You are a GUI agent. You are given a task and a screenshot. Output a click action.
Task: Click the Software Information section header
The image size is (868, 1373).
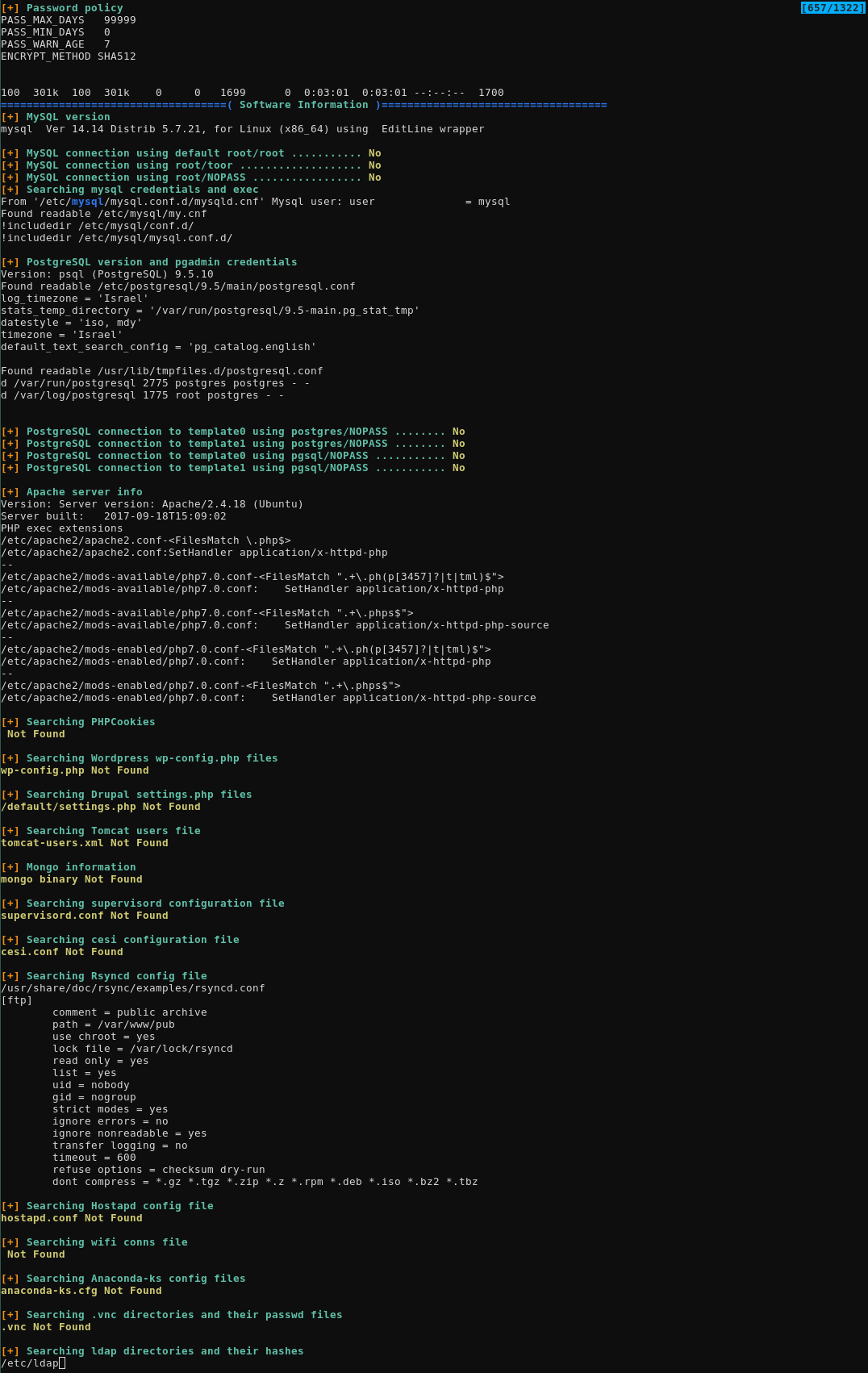303,105
